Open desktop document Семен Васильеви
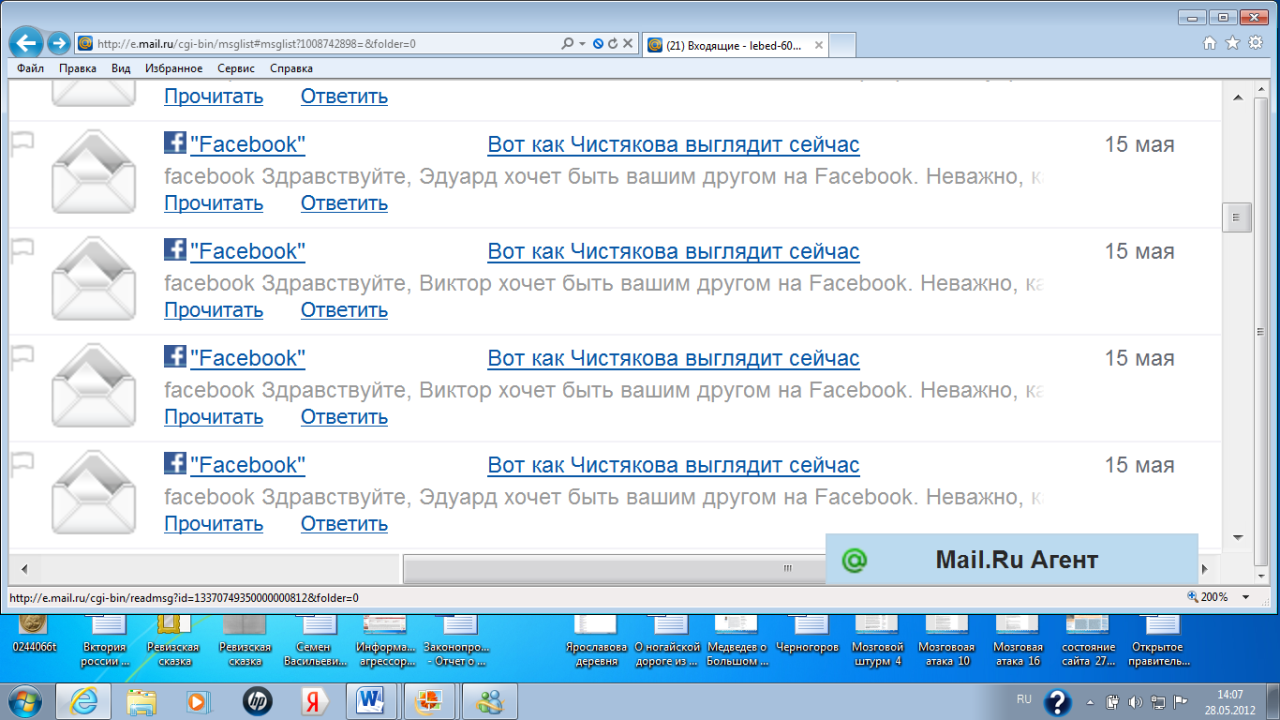This screenshot has width=1280, height=720. click(313, 640)
